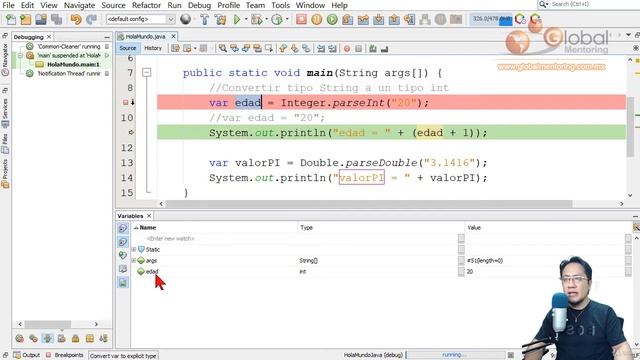This screenshot has width=640, height=360.
Task: Click the New File toolbar icon
Action: point(11,19)
